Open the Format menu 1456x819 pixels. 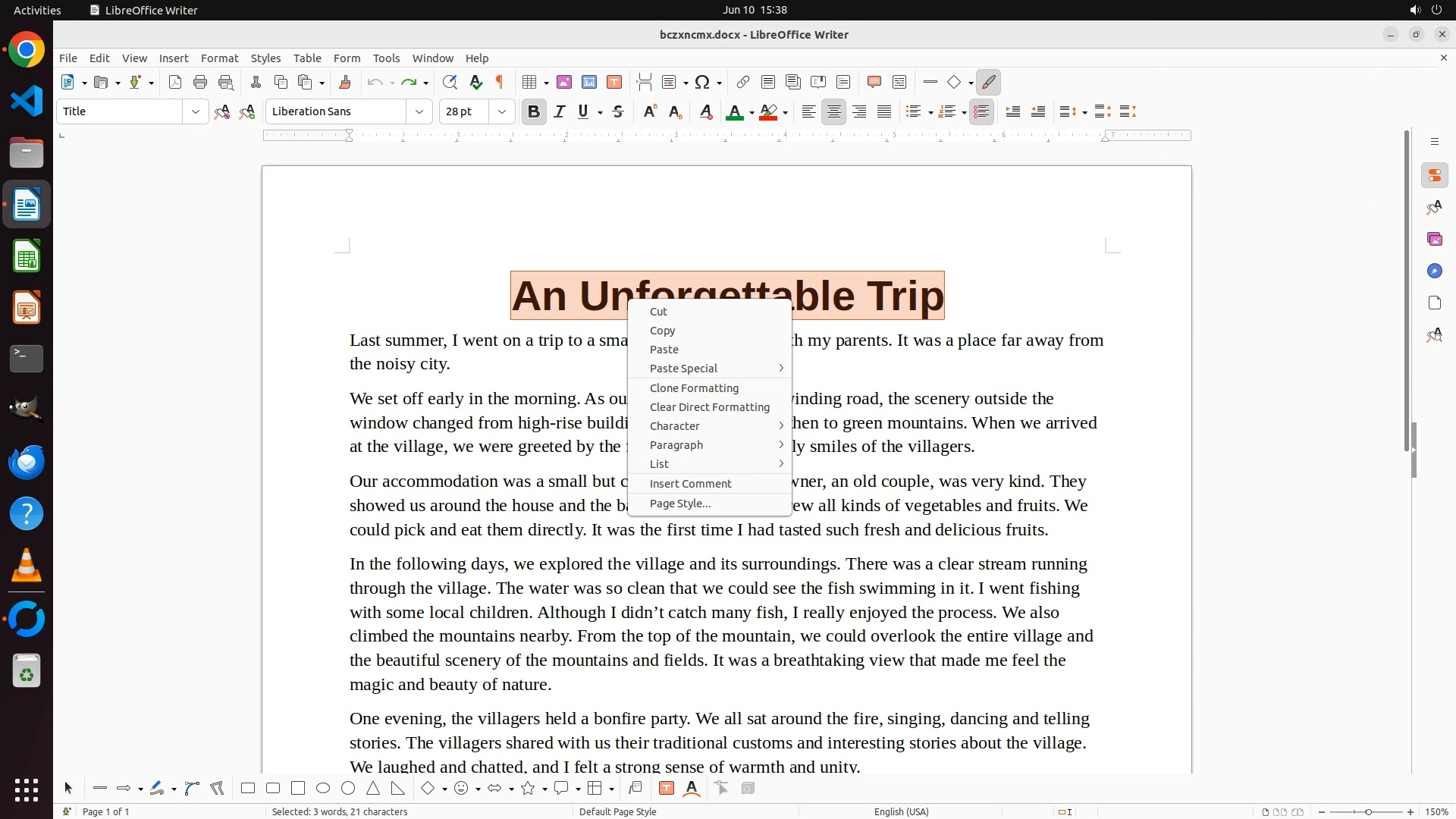pyautogui.click(x=219, y=58)
